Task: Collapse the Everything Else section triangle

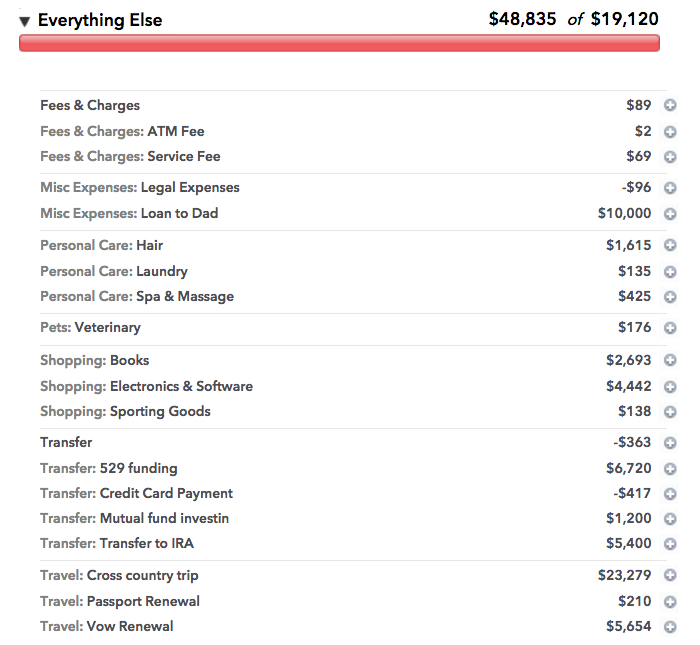Action: (x=25, y=21)
